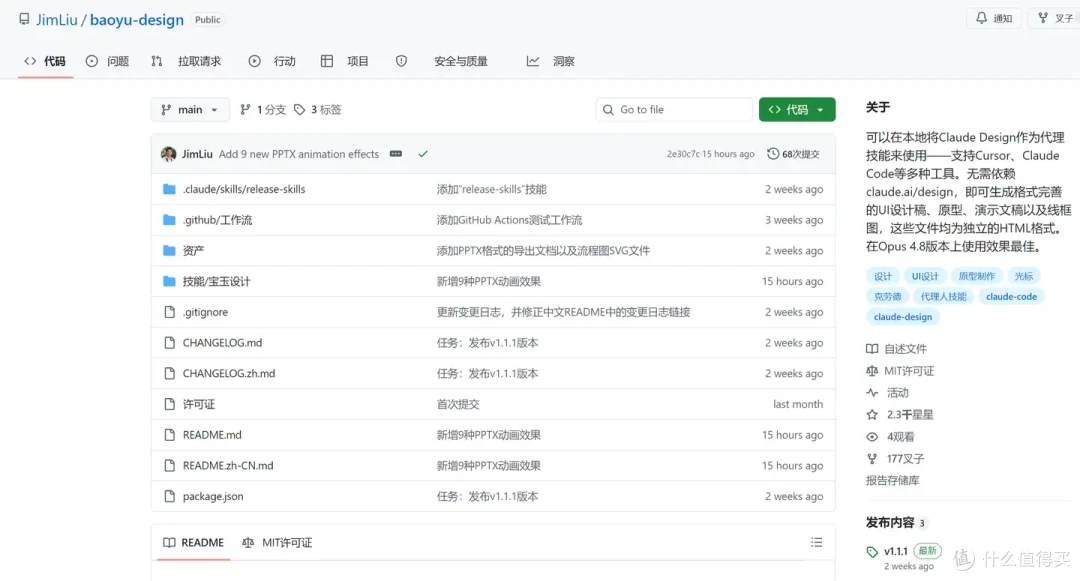
Task: Click the claude-code topic tag
Action: (1011, 297)
